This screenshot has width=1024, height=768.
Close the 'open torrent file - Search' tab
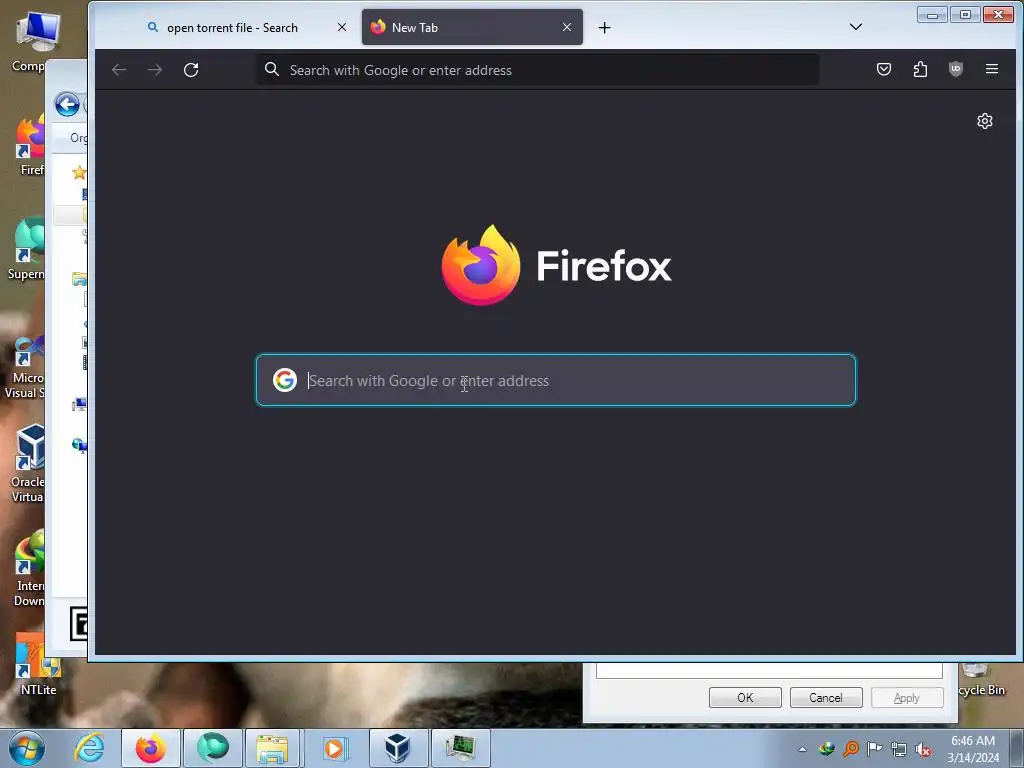(x=342, y=27)
